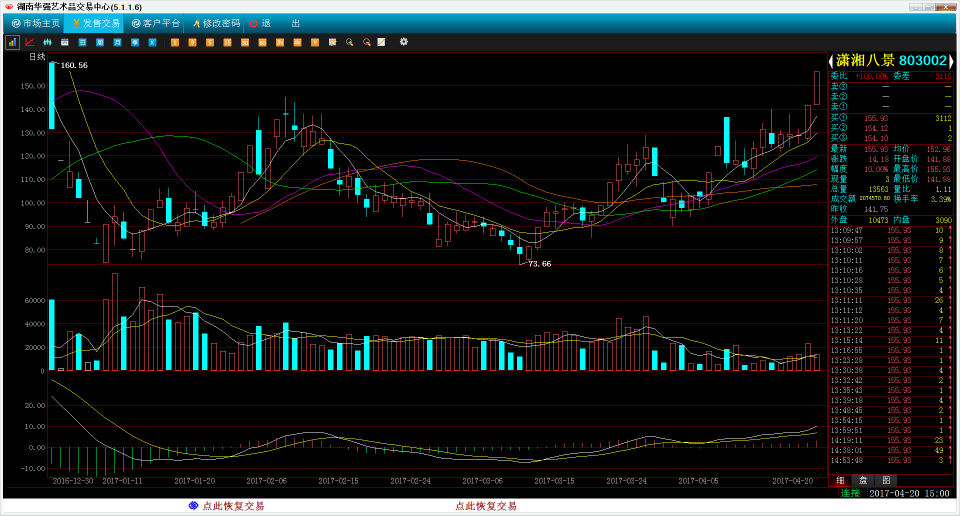Image resolution: width=960 pixels, height=516 pixels.
Task: Select the cyan candlestick chart icon
Action: pyautogui.click(x=47, y=42)
